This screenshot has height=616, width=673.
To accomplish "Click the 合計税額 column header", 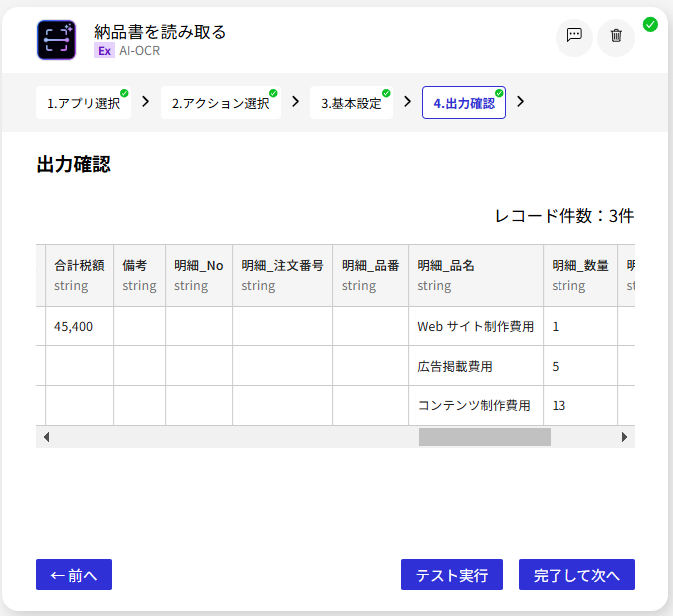I will (x=79, y=275).
